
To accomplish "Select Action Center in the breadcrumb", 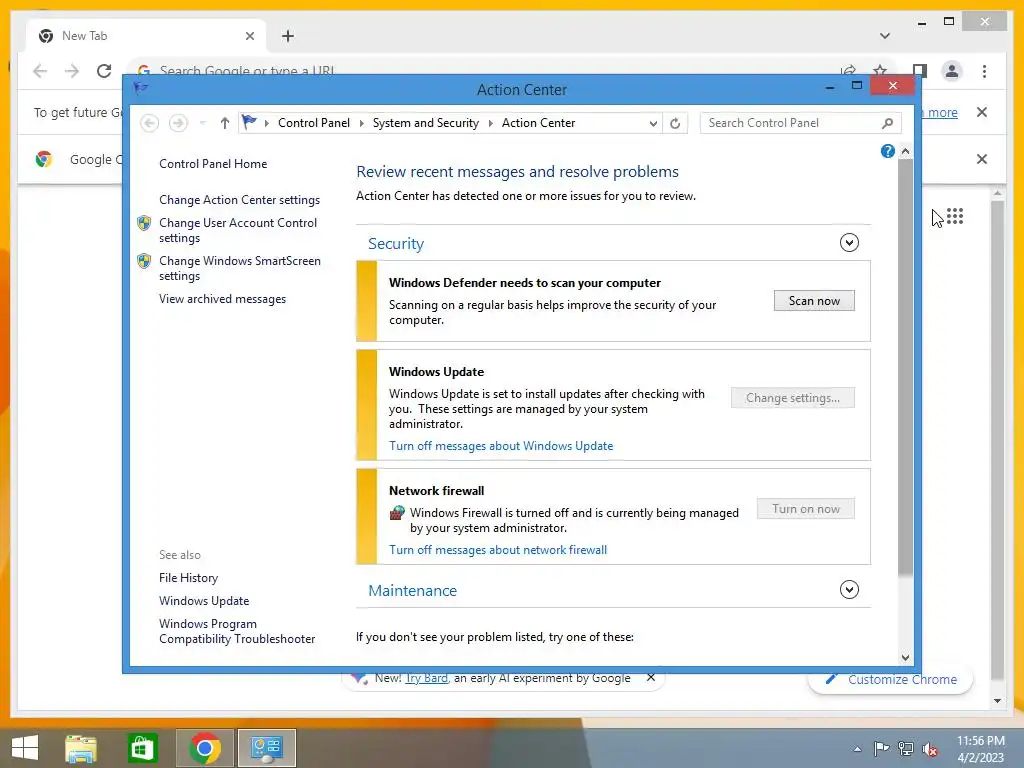I will point(538,123).
